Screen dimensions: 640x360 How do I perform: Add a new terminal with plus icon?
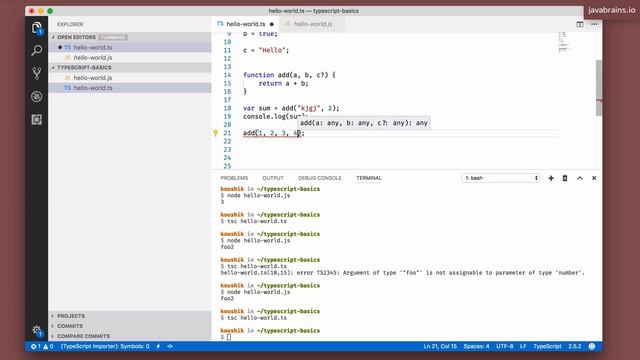(551, 178)
